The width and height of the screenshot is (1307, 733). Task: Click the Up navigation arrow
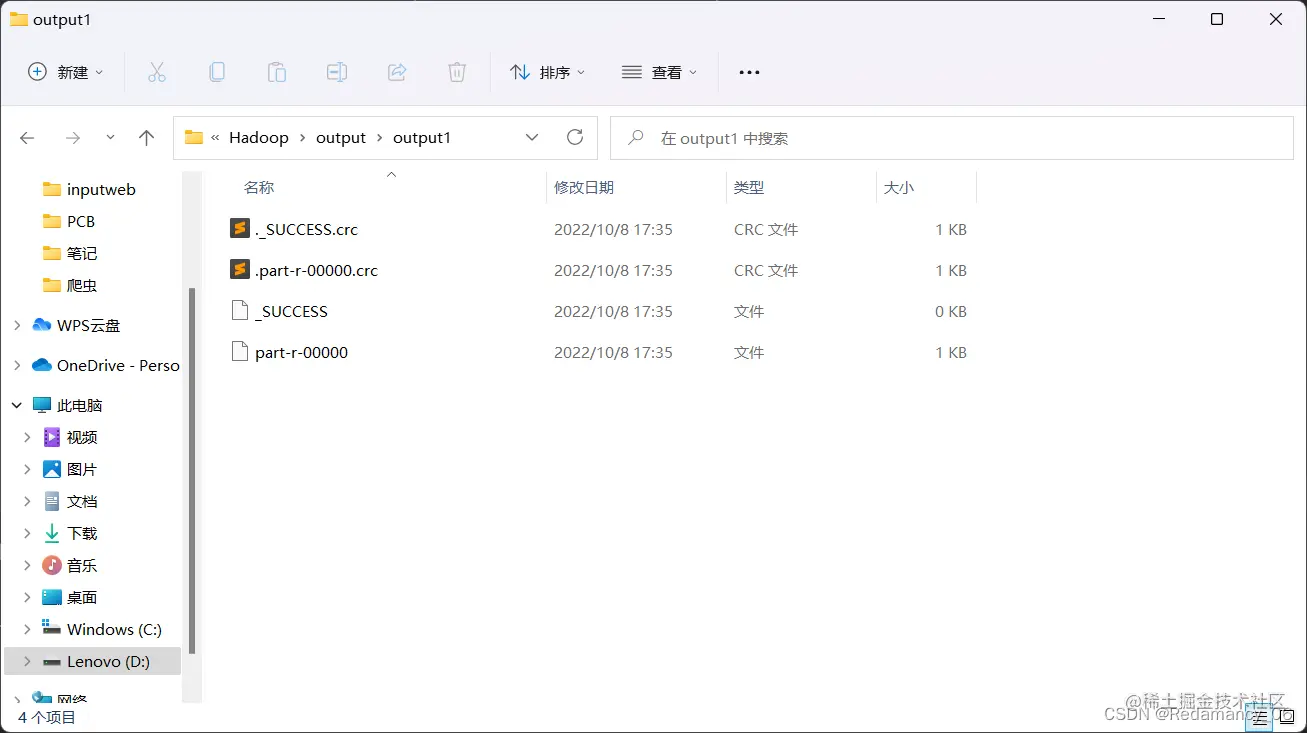pos(146,137)
